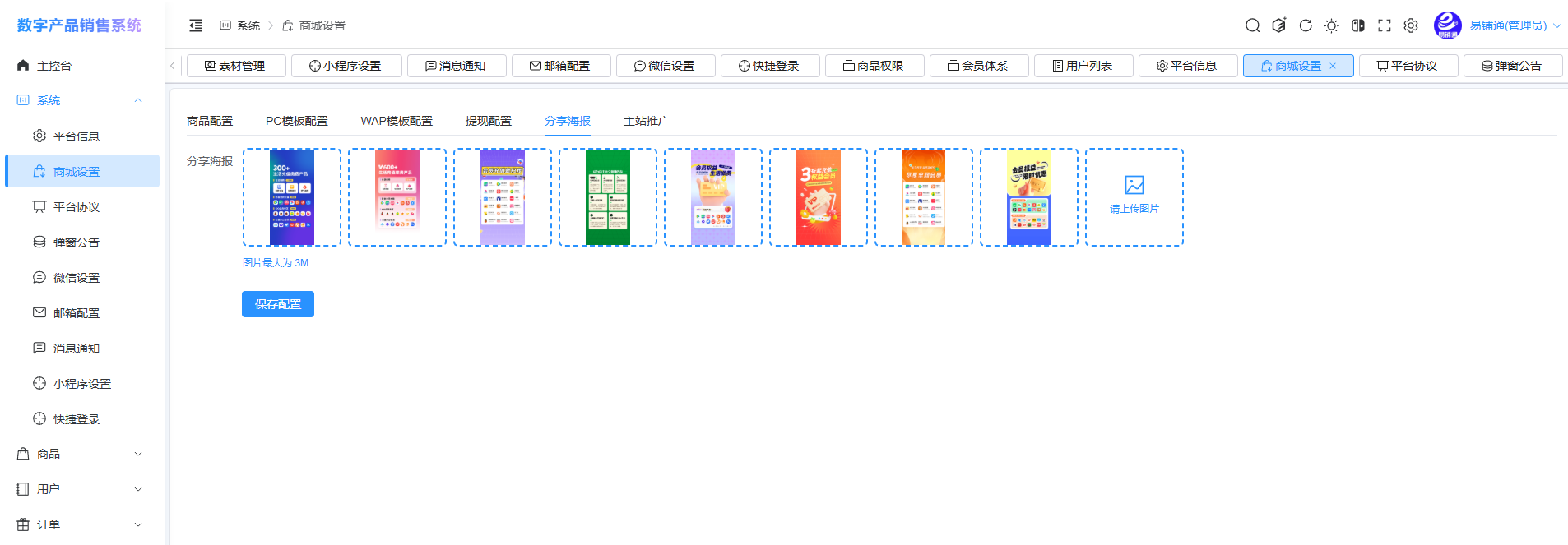Image resolution: width=1568 pixels, height=545 pixels.
Task: Click the refresh page icon
Action: click(1306, 25)
